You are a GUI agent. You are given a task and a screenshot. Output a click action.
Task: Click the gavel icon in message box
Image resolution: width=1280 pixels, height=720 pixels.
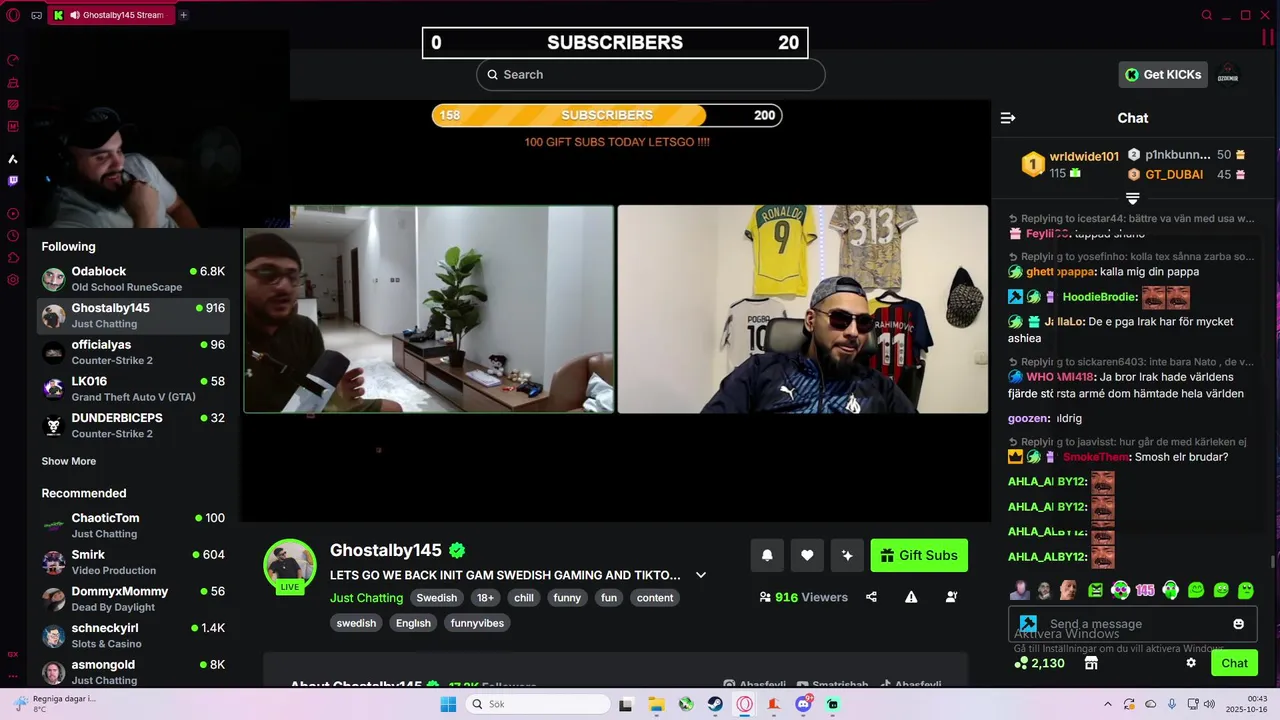(1028, 623)
